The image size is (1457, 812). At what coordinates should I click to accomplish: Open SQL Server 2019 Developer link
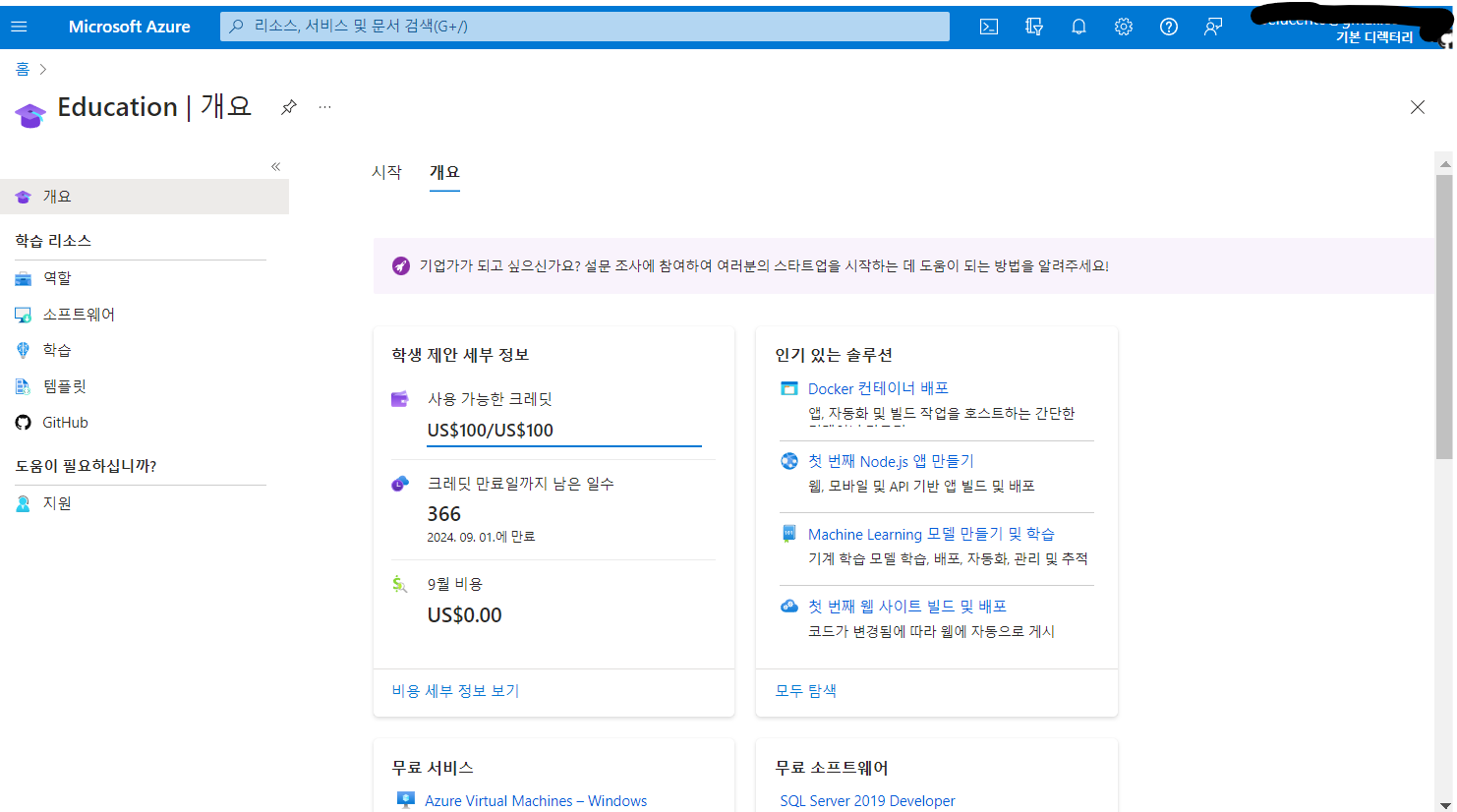point(867,801)
